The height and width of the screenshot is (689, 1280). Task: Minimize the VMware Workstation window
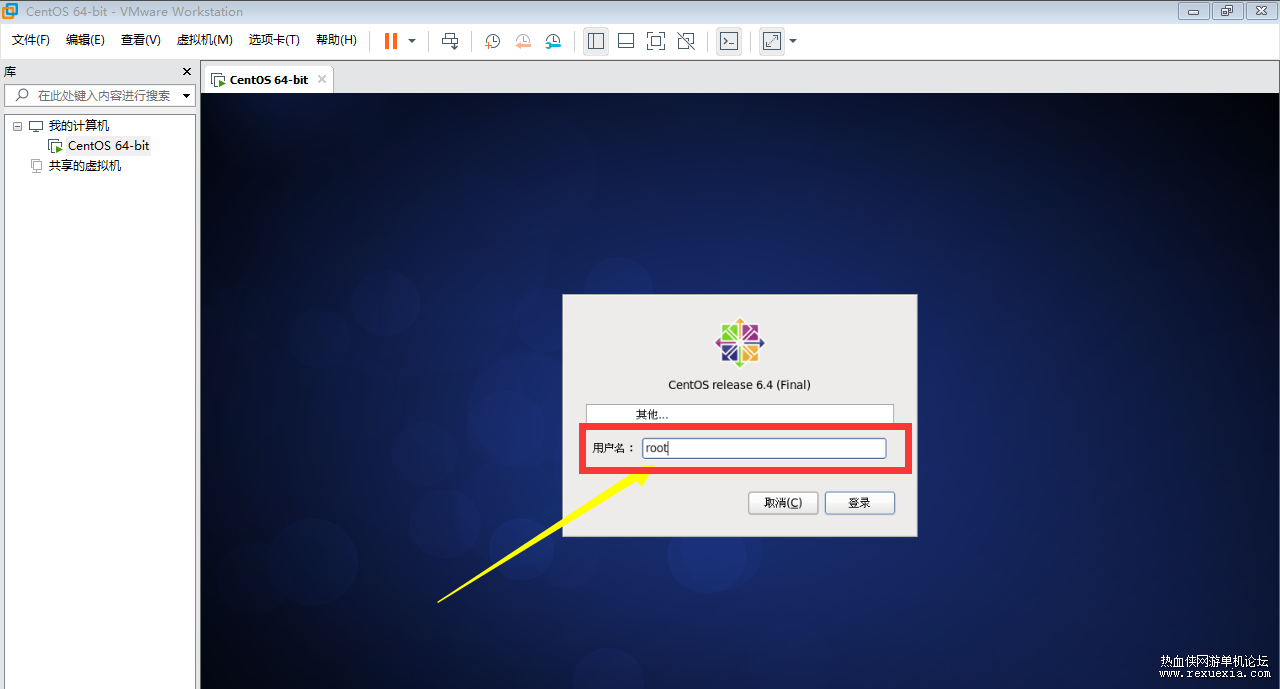tap(1194, 11)
